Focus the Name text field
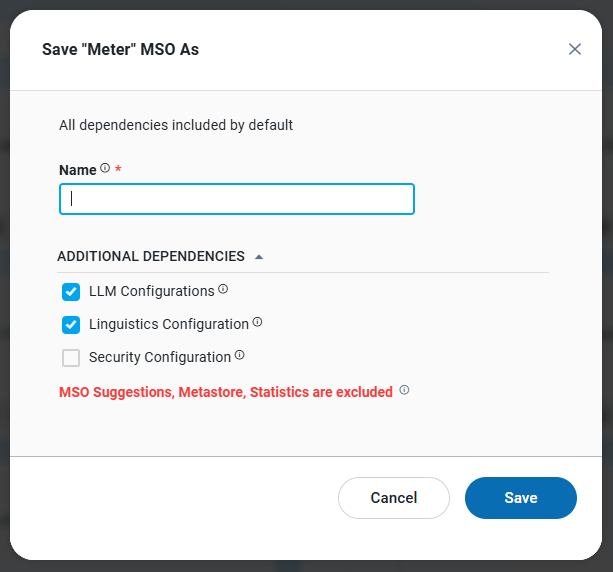Viewport: 613px width, 572px height. 237,199
